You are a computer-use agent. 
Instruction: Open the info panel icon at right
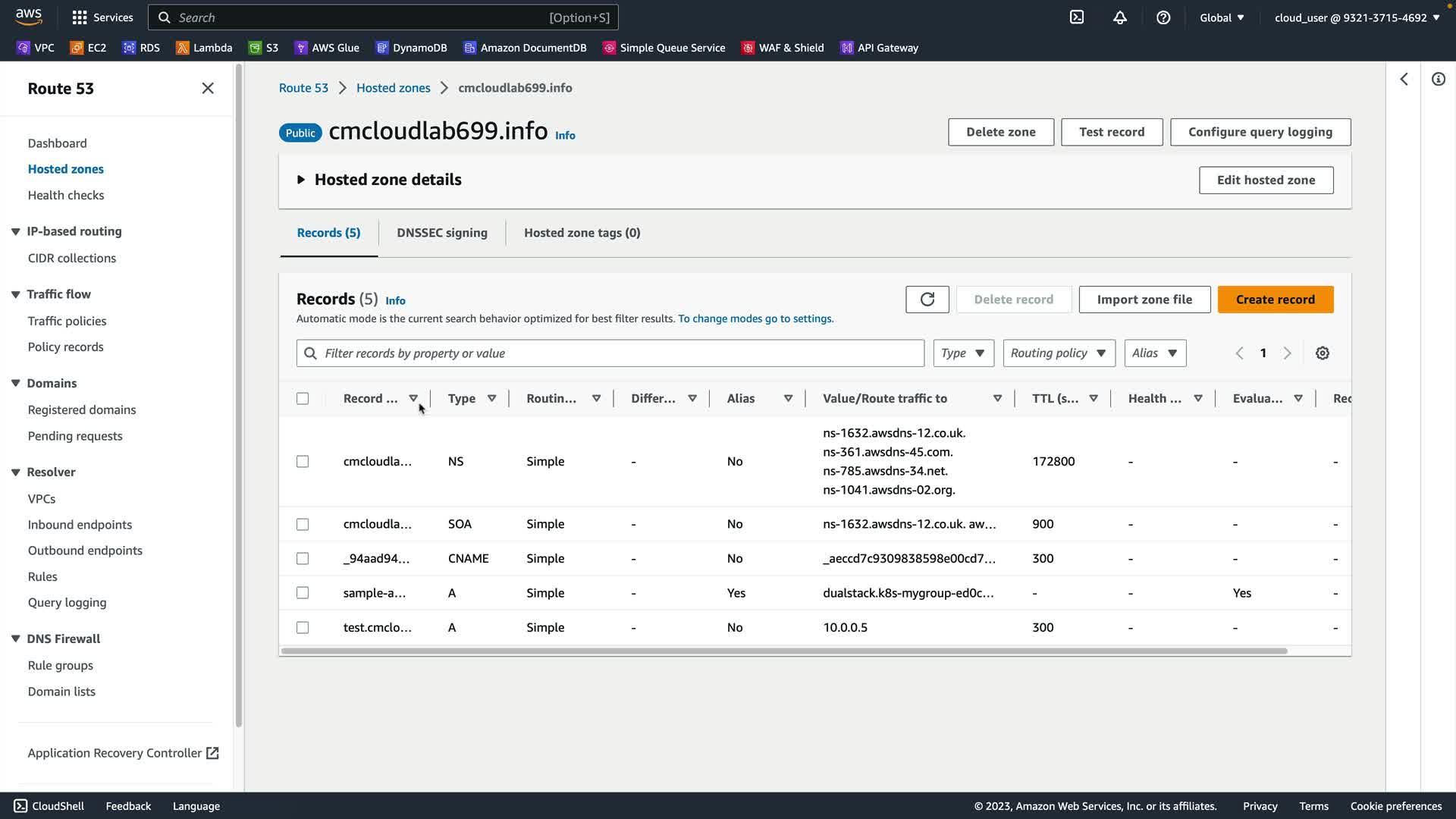click(1438, 80)
